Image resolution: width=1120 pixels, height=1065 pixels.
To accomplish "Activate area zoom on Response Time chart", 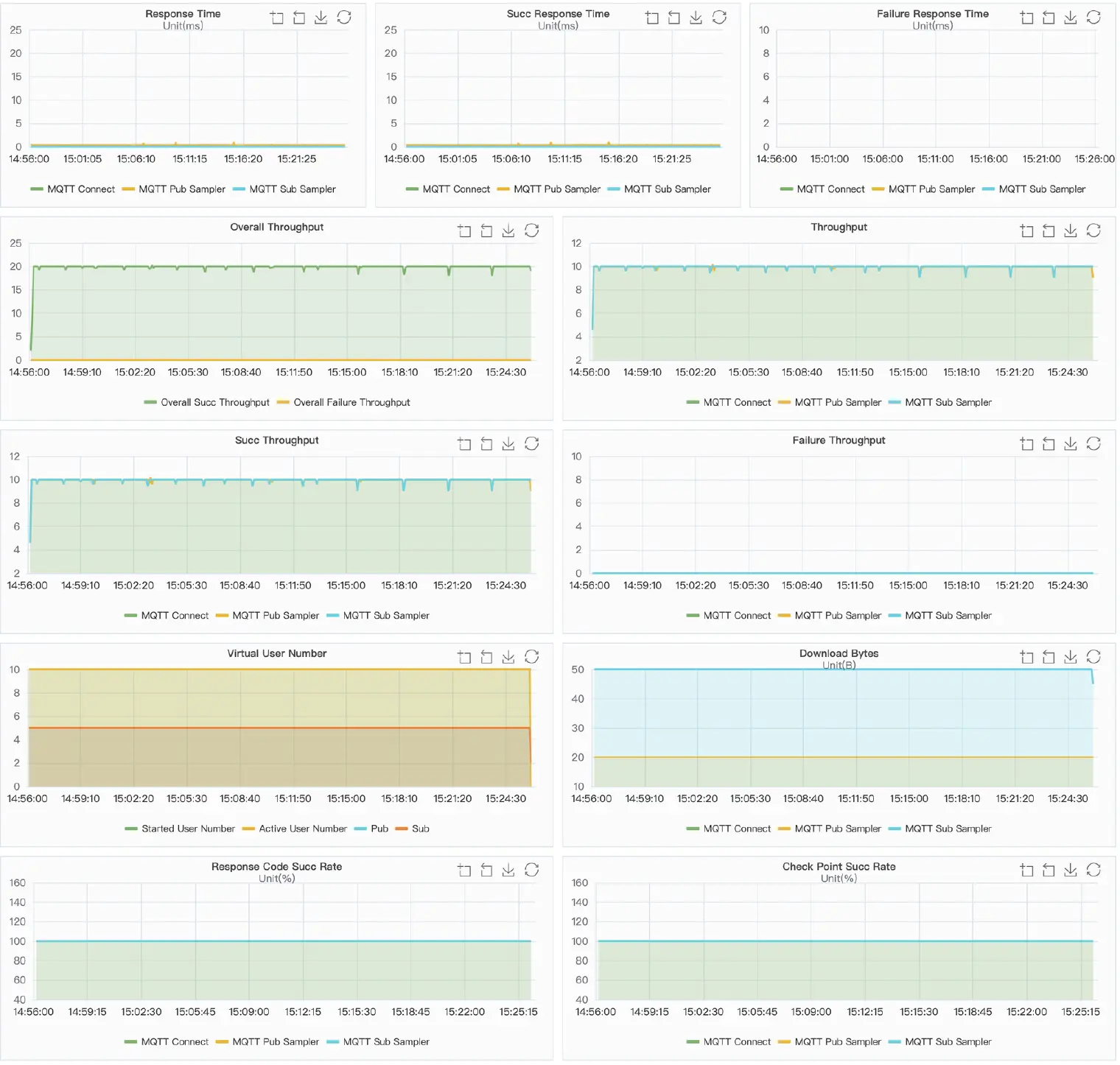I will pos(277,18).
